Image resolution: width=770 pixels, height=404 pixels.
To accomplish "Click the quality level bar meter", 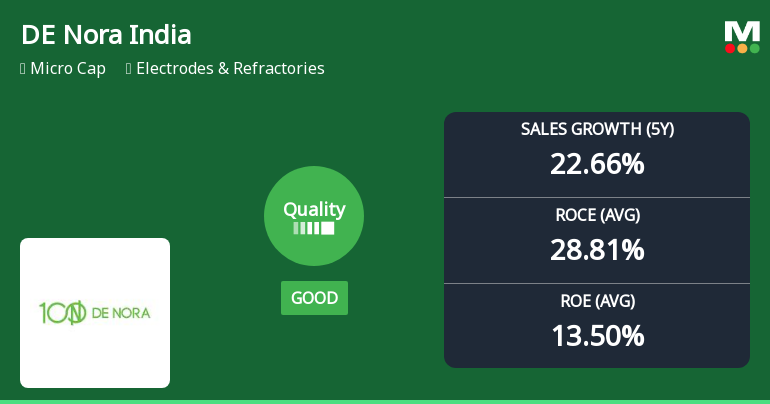I will tap(314, 228).
